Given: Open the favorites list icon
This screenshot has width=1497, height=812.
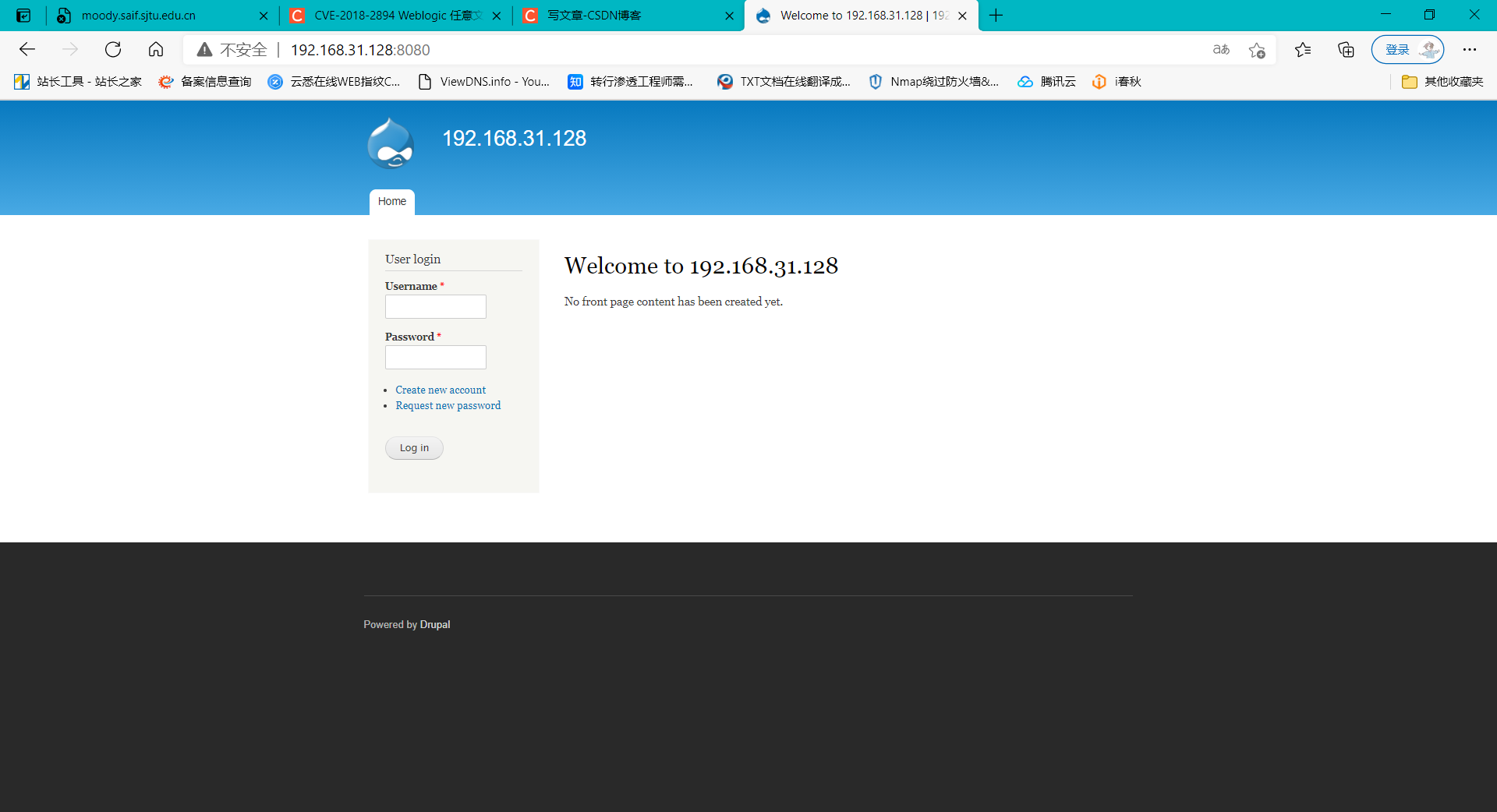Looking at the screenshot, I should [1303, 50].
